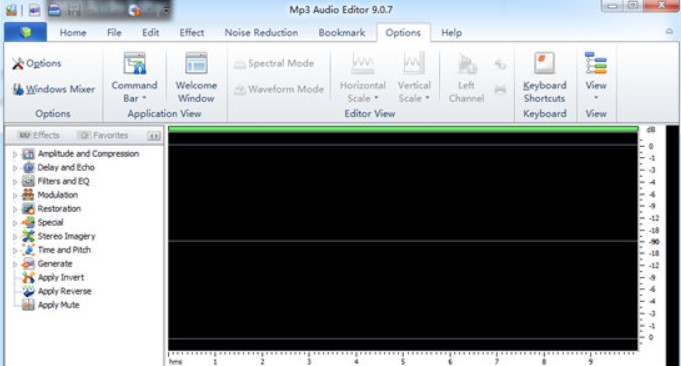Open Keyboard Shortcuts settings
This screenshot has width=681, height=366.
point(544,77)
